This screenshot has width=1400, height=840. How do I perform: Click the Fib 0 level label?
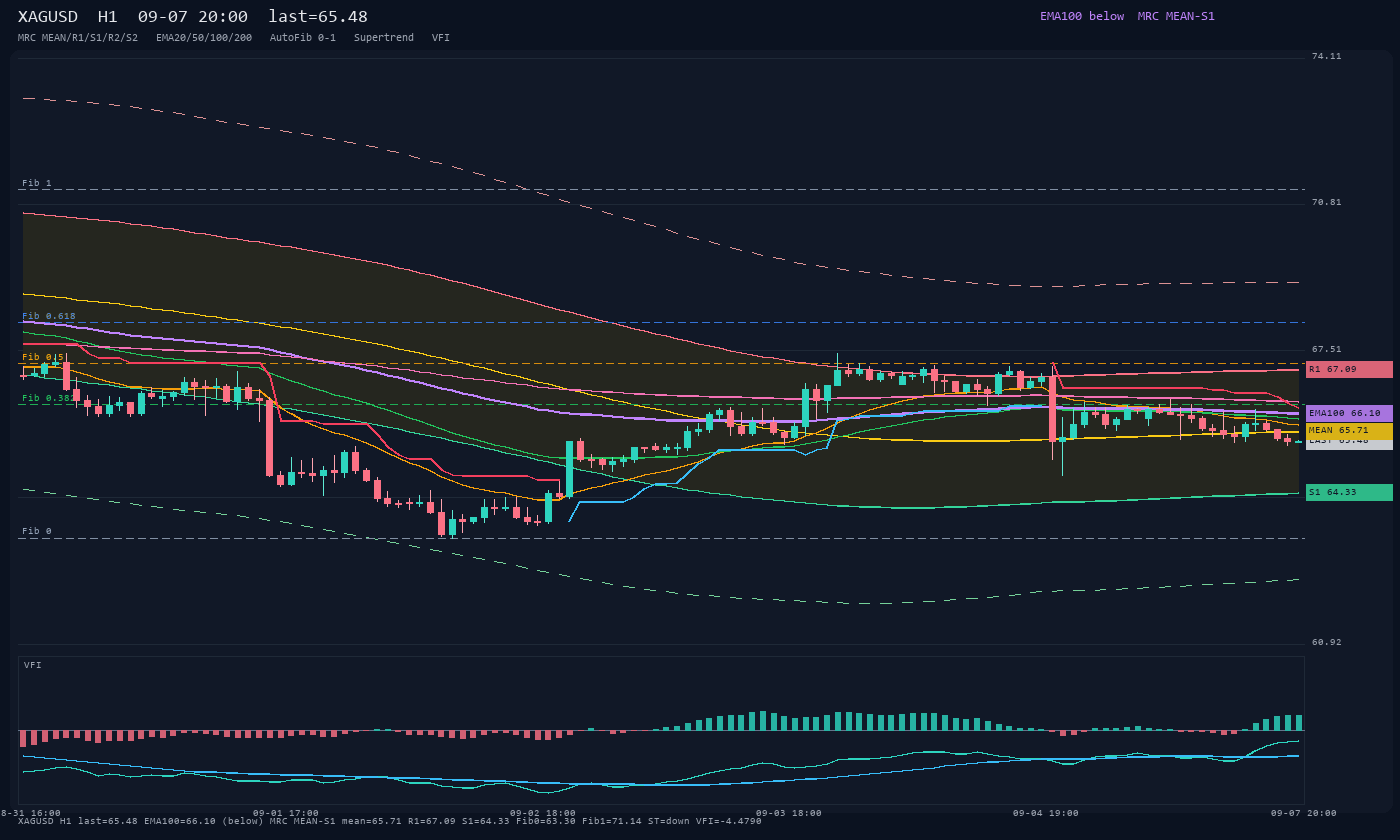click(x=37, y=531)
